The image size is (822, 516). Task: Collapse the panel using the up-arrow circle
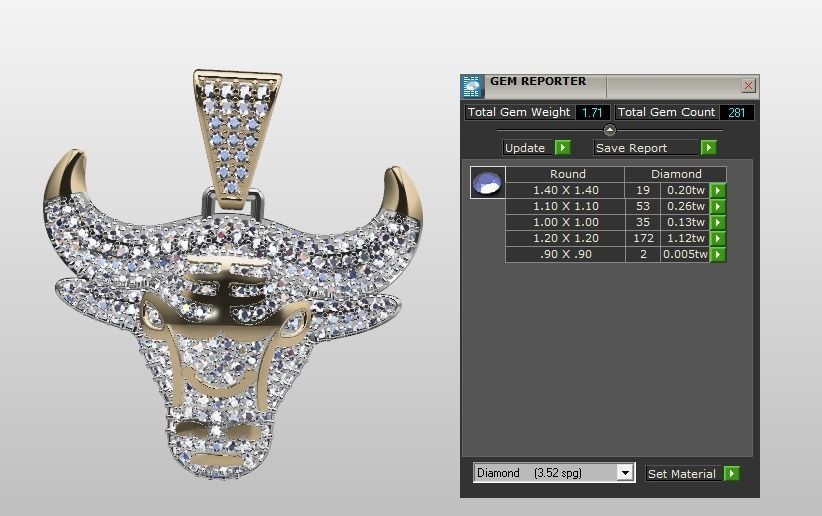[x=610, y=130]
